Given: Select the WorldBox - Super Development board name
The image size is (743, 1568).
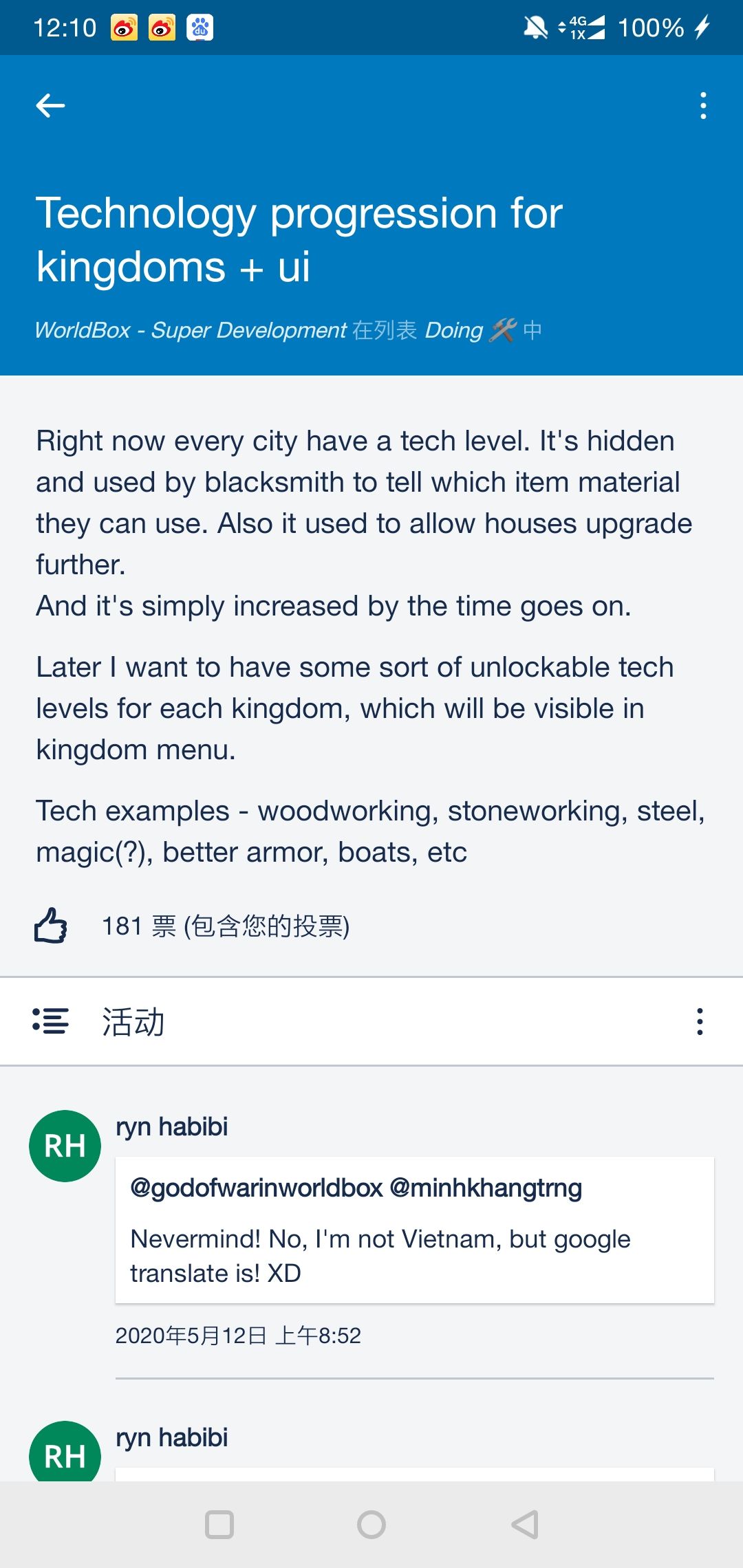Looking at the screenshot, I should click(191, 330).
